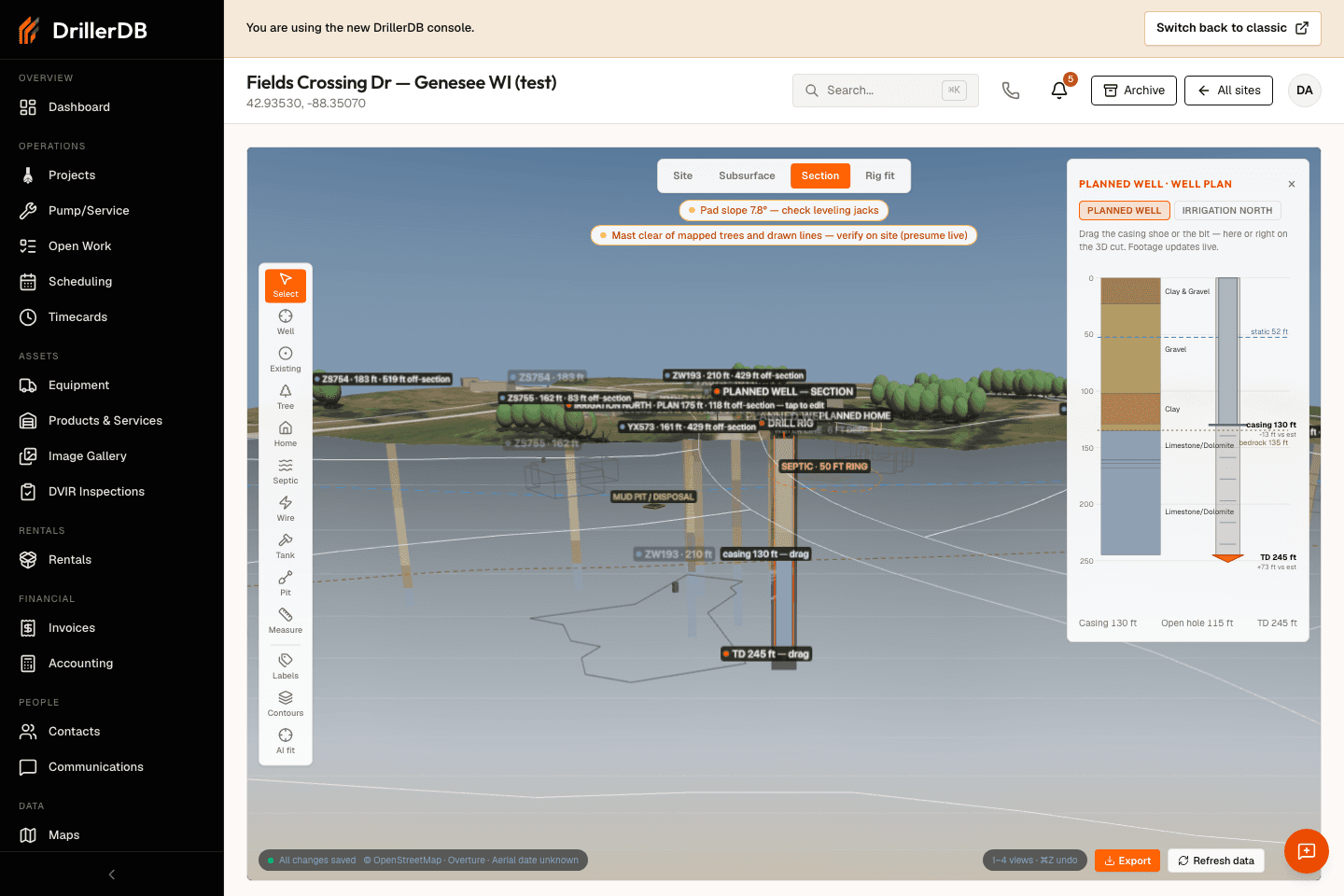Select the Tree marker tool

[286, 398]
